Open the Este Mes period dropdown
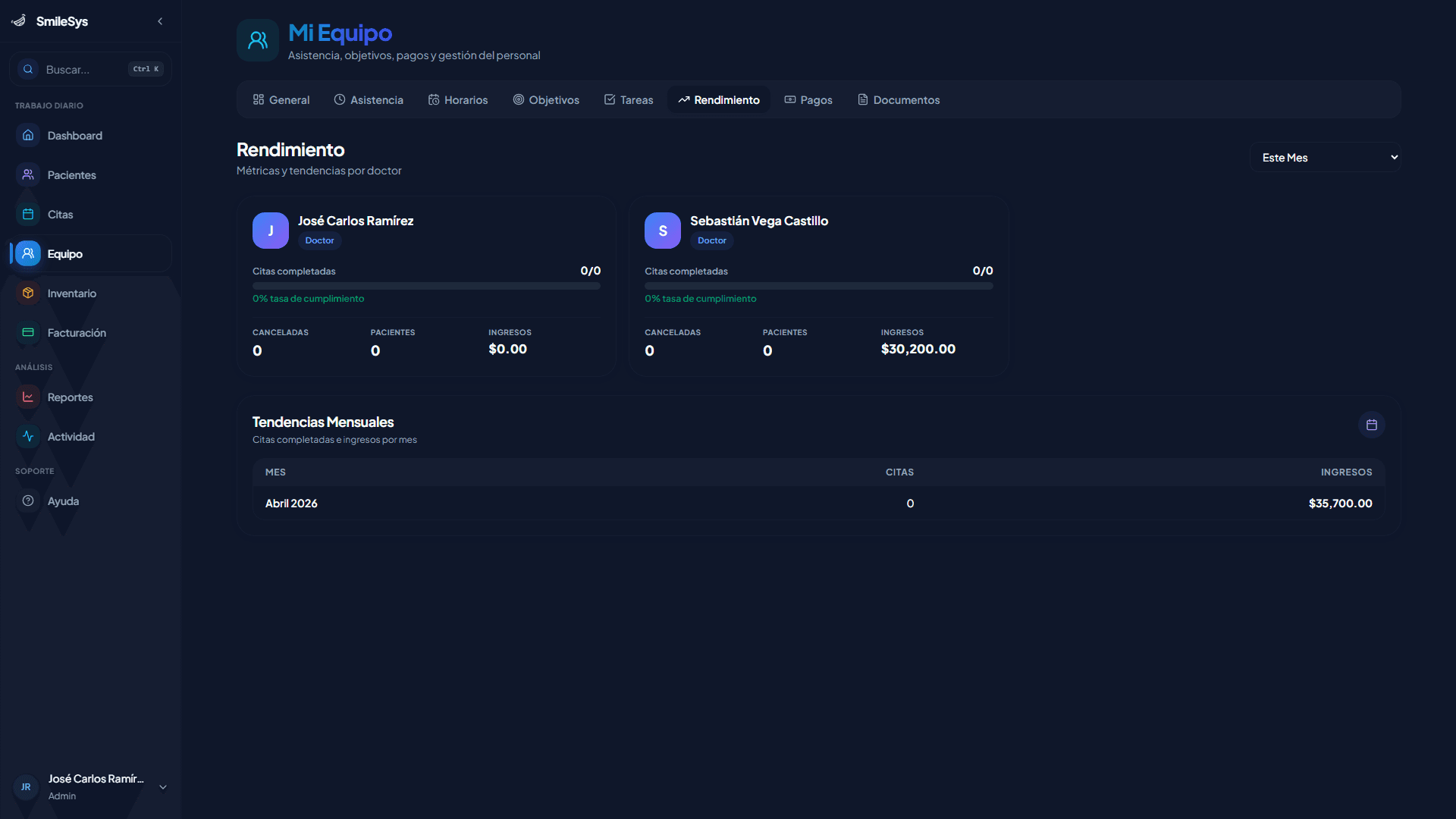Screen dimensions: 1456x819 coord(1325,157)
